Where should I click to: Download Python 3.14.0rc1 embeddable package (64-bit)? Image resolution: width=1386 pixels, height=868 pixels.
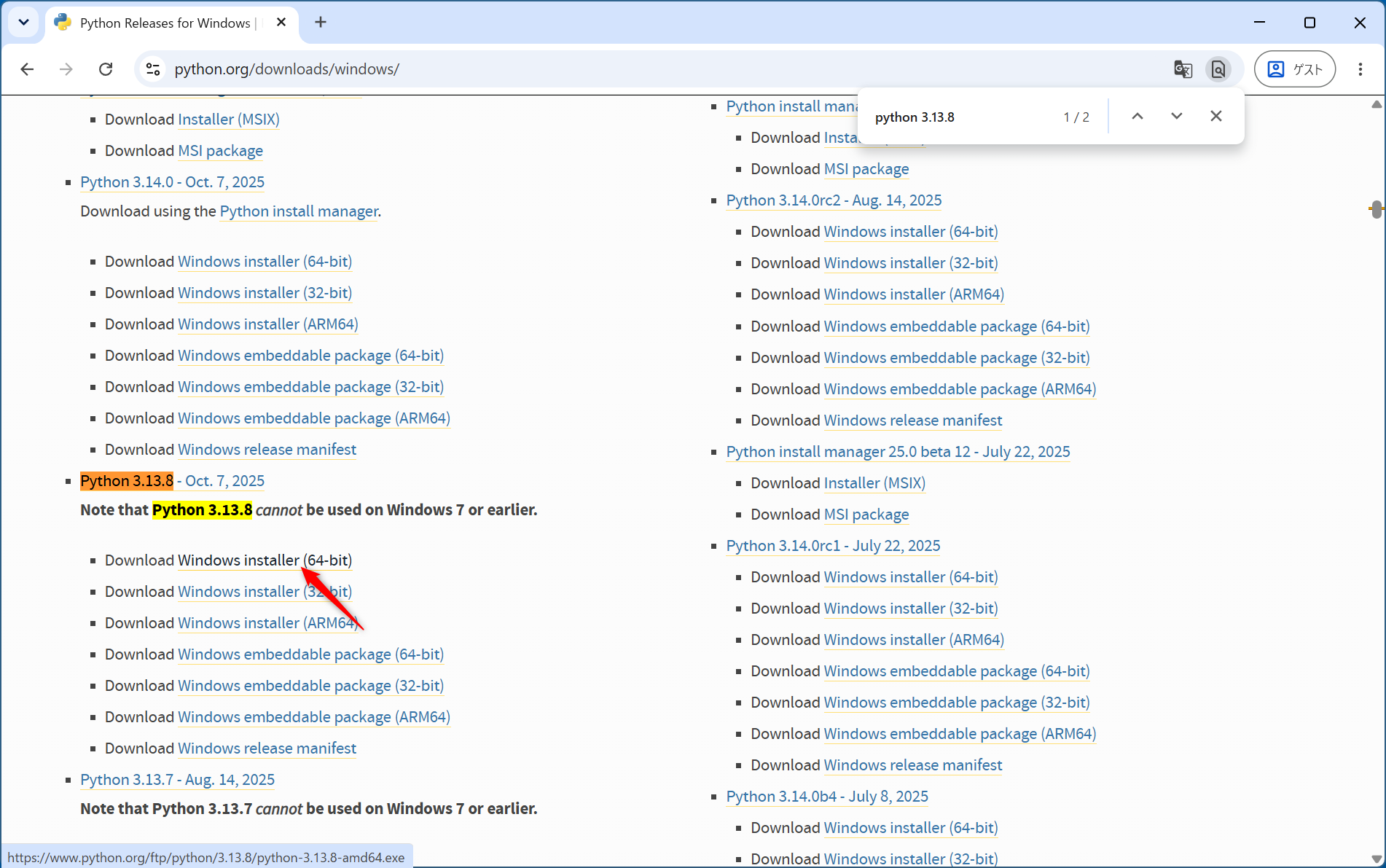957,671
